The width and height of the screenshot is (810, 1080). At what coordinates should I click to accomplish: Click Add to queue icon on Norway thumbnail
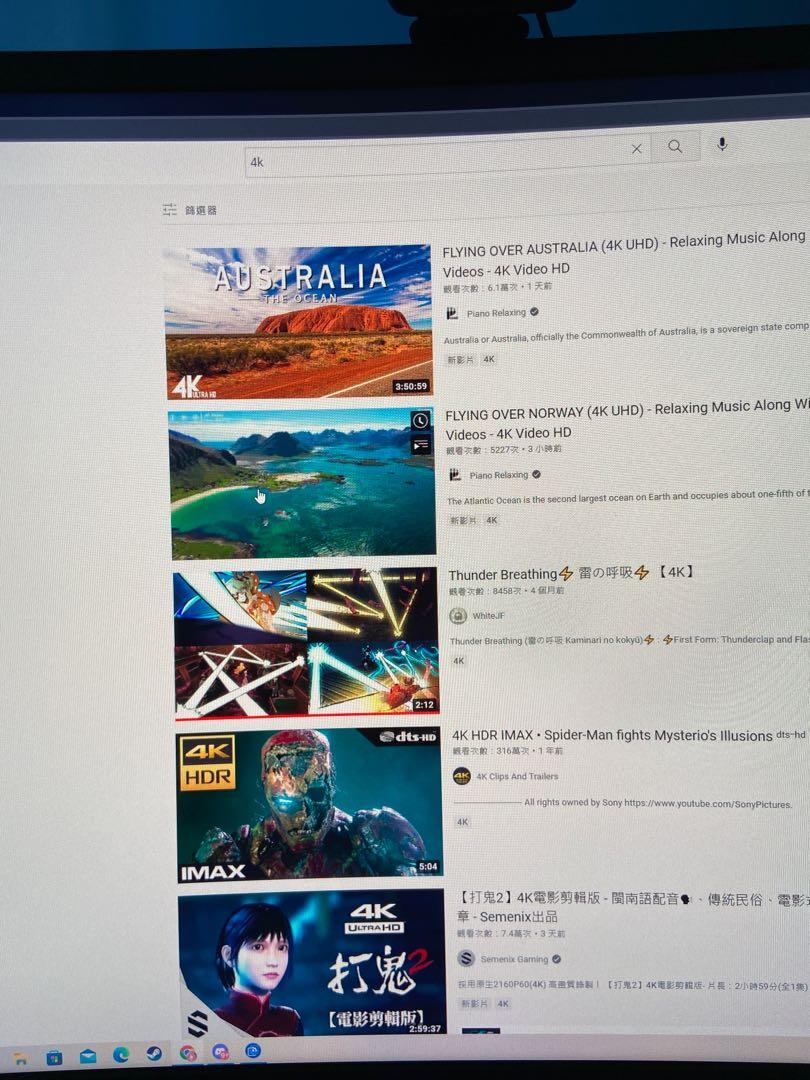pyautogui.click(x=420, y=446)
